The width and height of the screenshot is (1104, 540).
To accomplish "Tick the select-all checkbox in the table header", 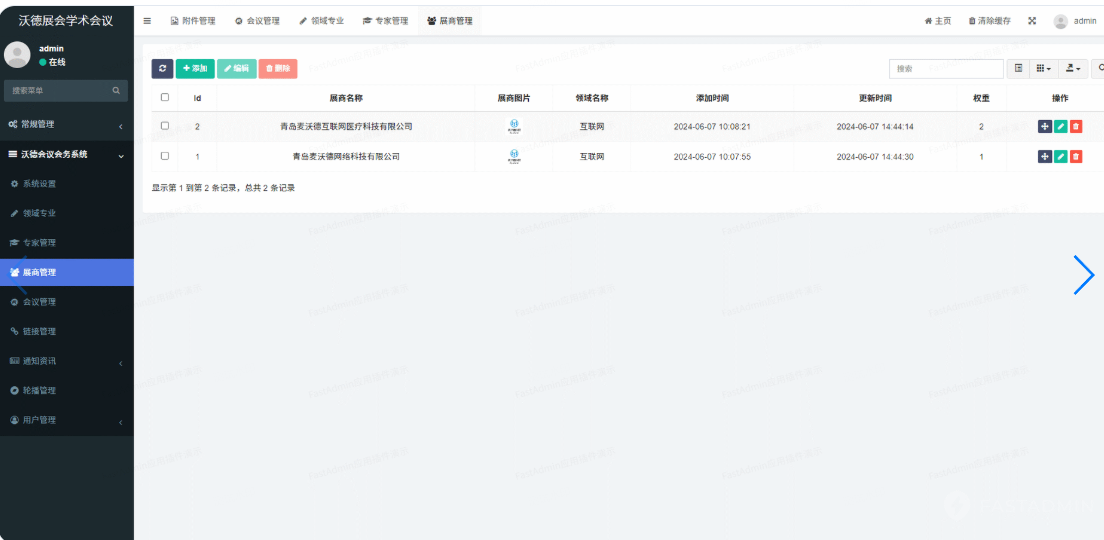I will click(165, 98).
